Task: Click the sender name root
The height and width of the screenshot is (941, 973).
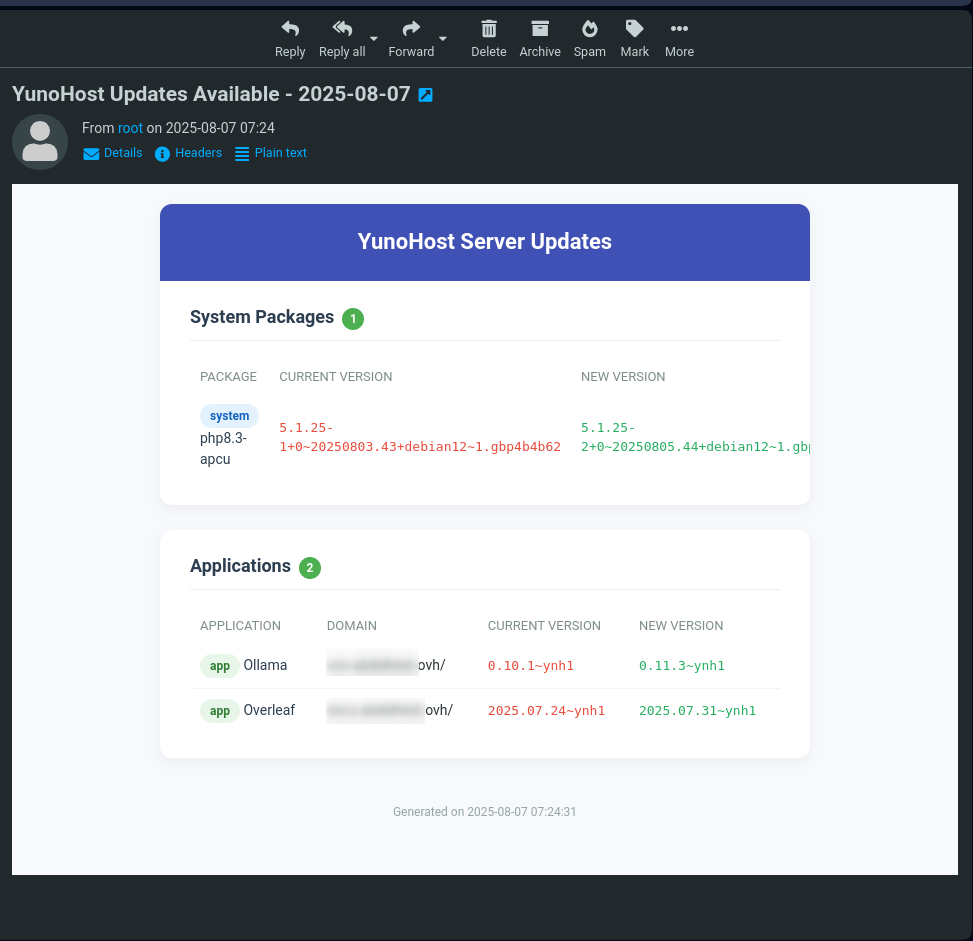Action: pos(130,128)
